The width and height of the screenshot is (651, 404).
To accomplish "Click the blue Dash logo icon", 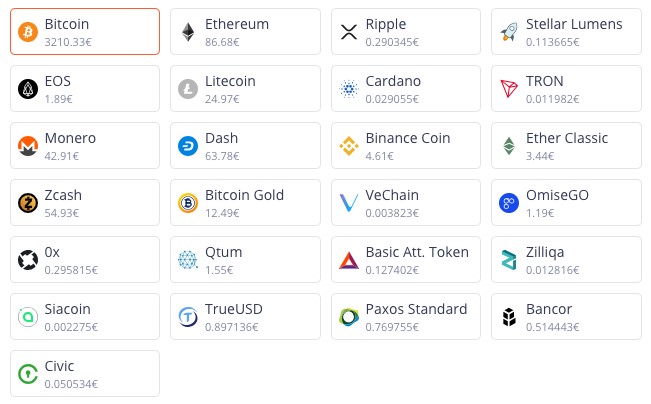I will pyautogui.click(x=188, y=146).
